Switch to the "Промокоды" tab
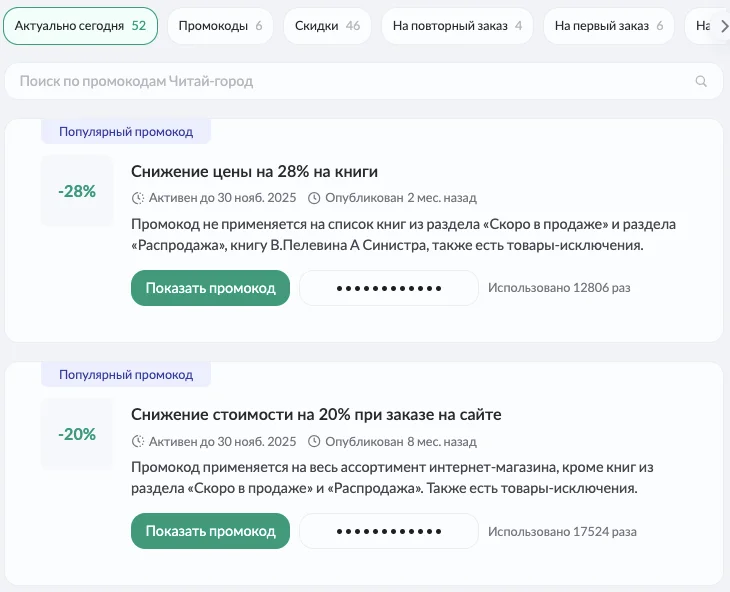 (x=220, y=26)
